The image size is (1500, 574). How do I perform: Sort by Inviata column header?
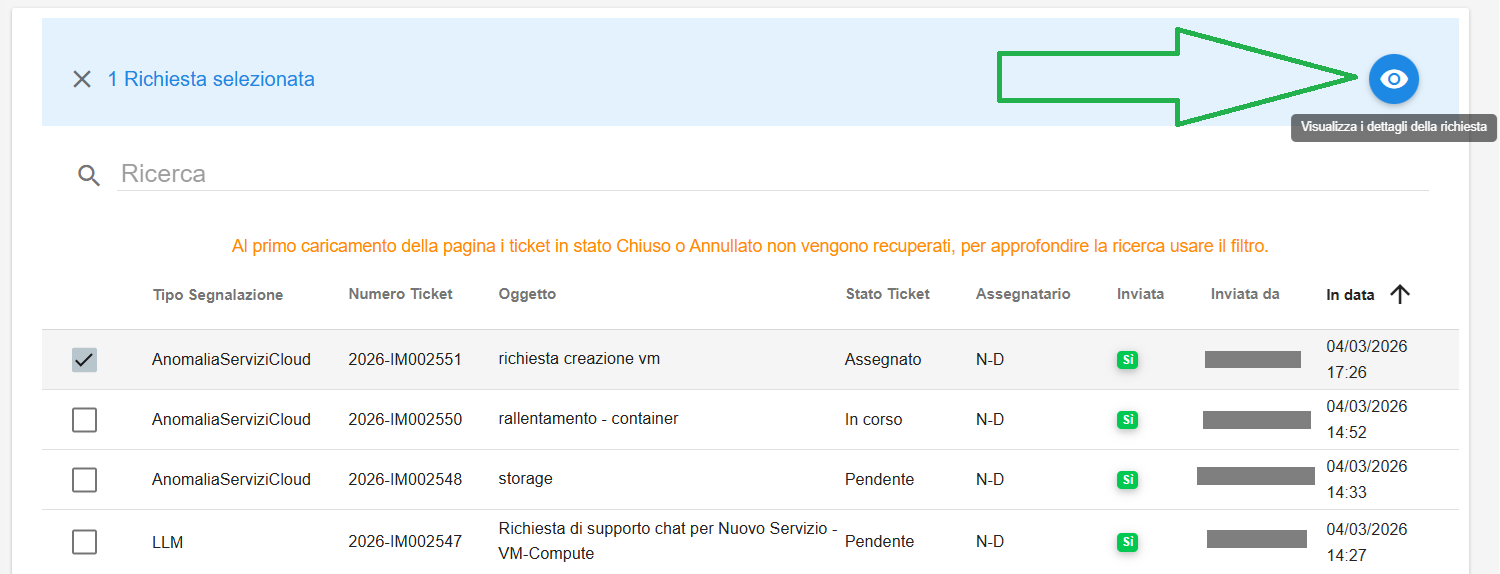point(1141,294)
